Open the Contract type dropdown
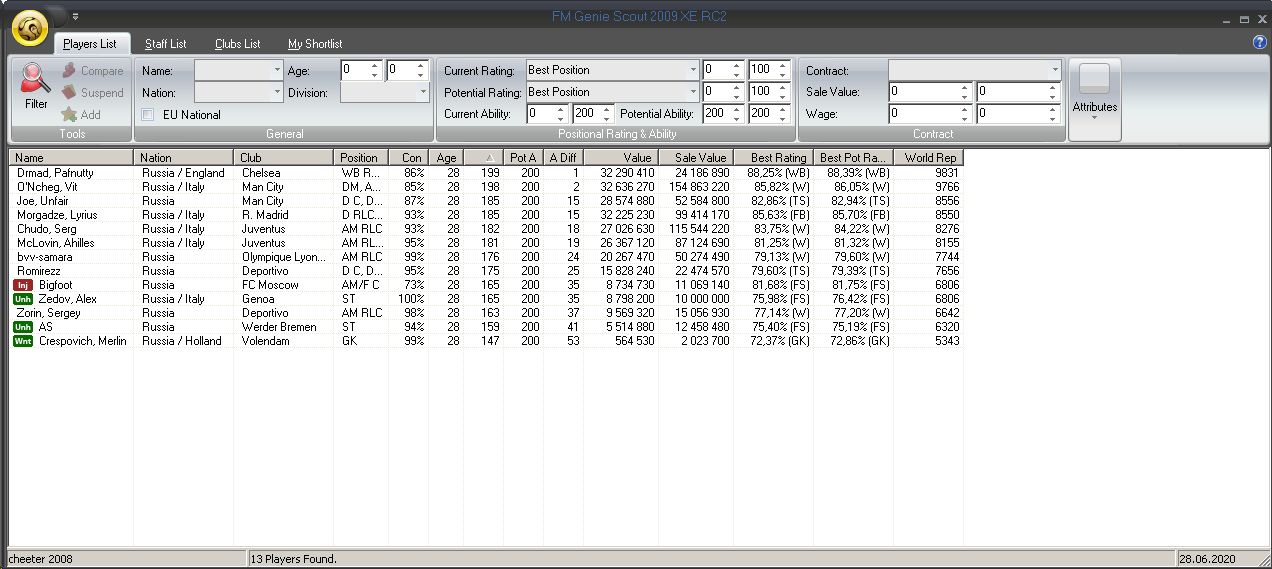The width and height of the screenshot is (1272, 569). click(x=1054, y=70)
